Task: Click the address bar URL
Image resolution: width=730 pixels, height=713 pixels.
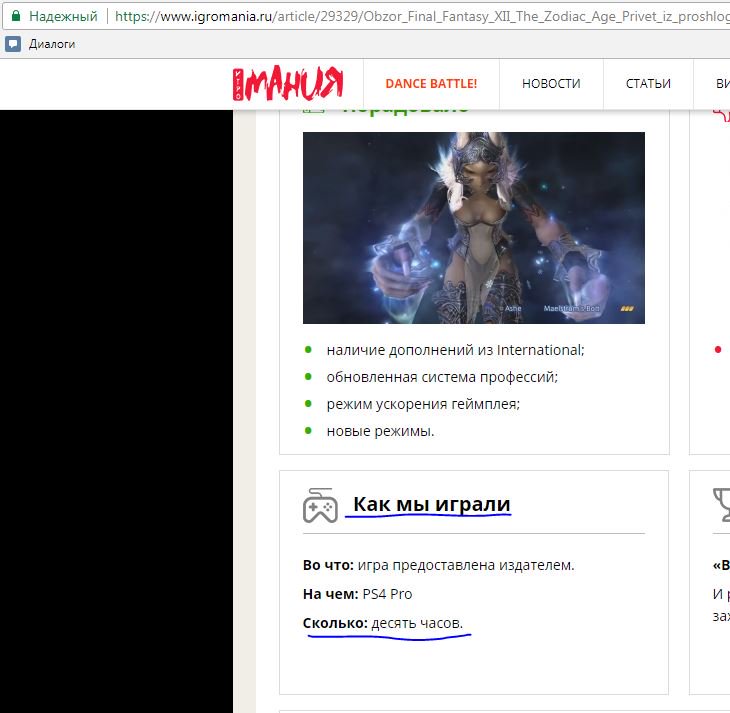Action: [422, 16]
